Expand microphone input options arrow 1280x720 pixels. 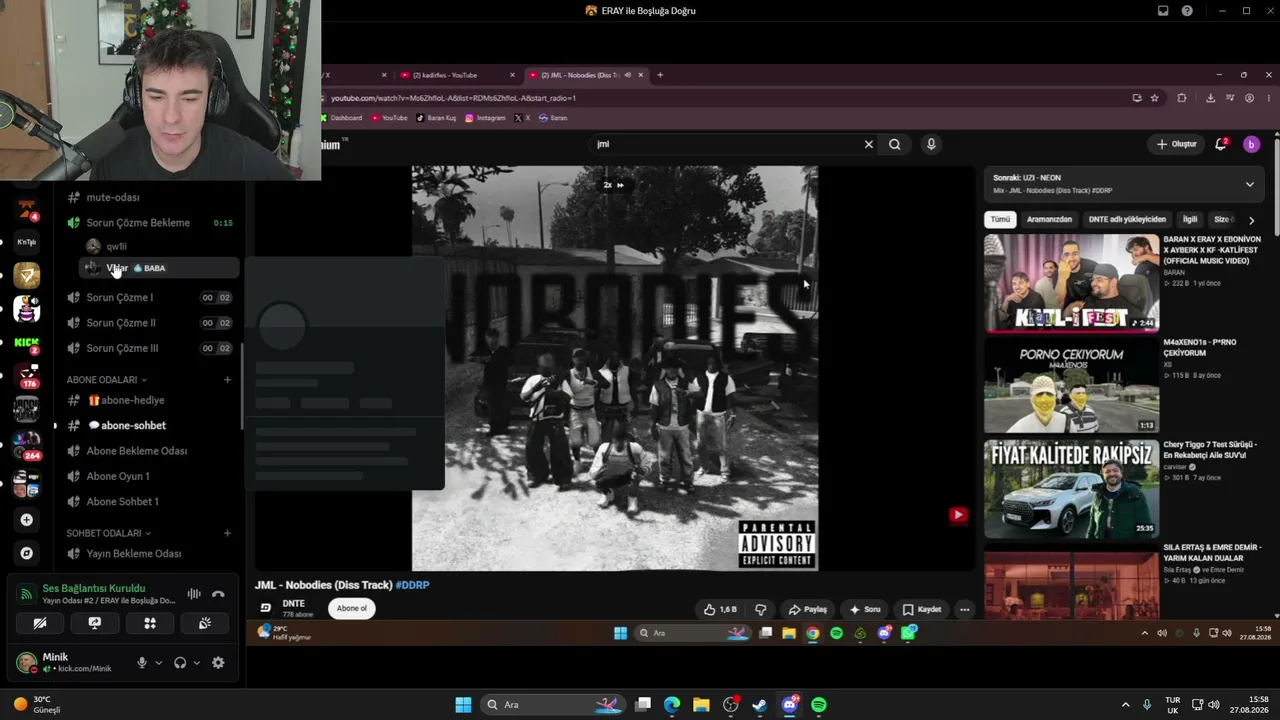(158, 662)
